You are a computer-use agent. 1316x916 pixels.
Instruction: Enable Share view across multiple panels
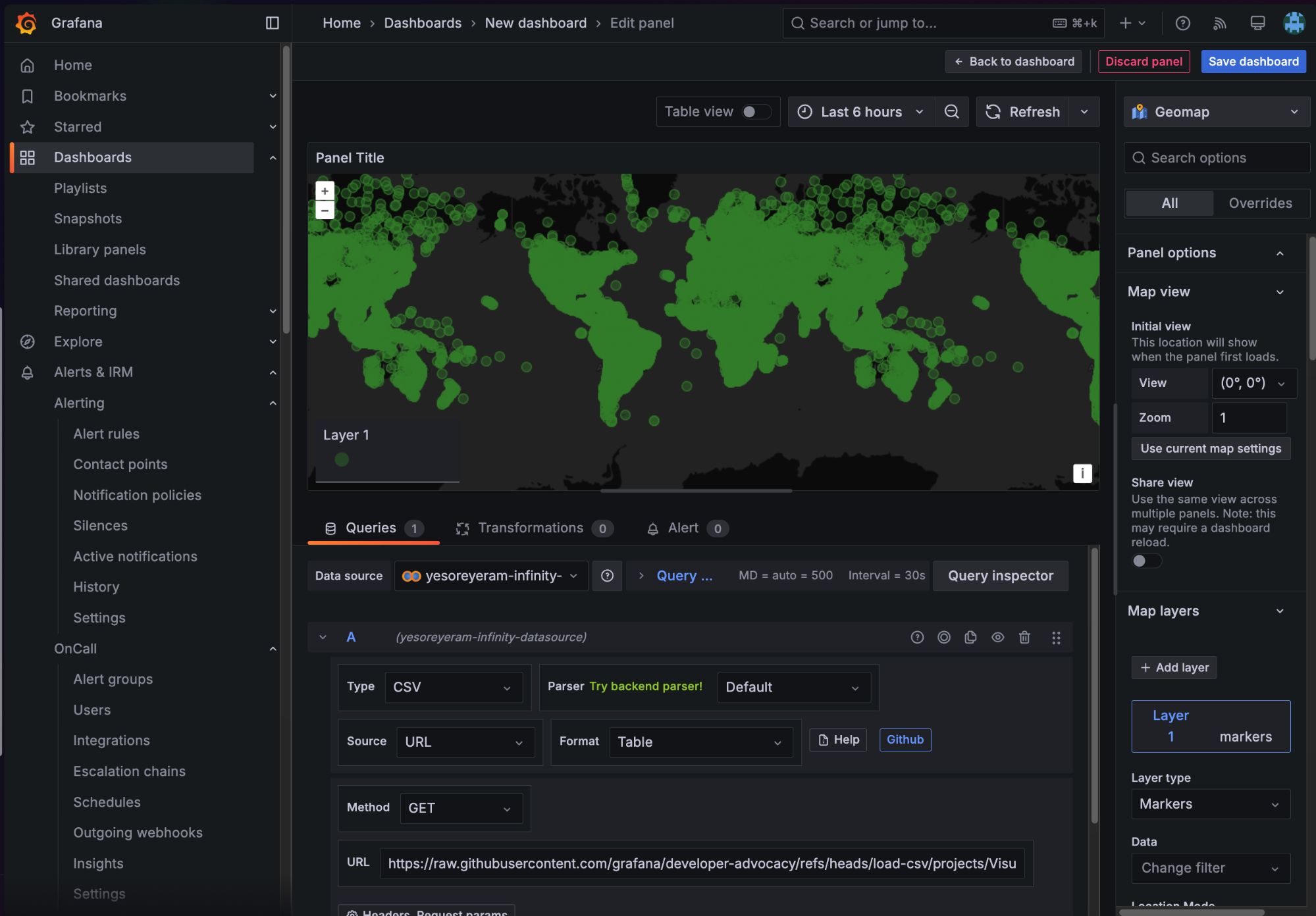click(1145, 561)
